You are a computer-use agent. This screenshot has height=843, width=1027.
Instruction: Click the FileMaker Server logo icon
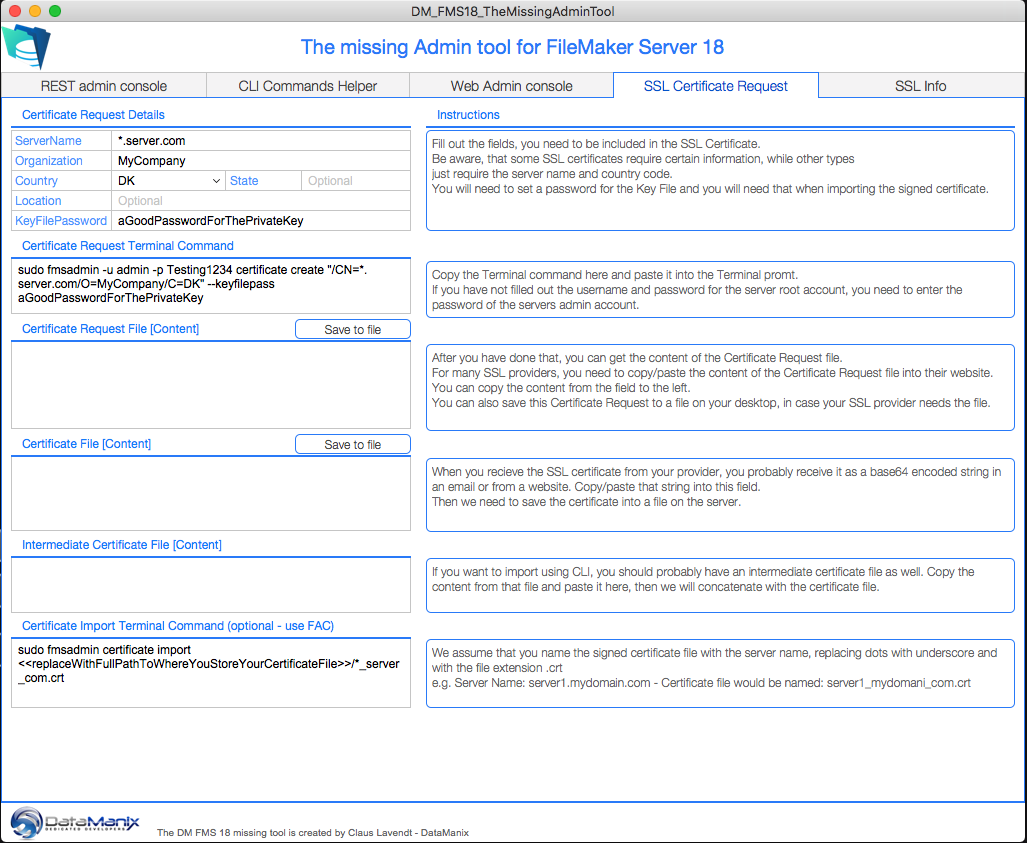26,46
